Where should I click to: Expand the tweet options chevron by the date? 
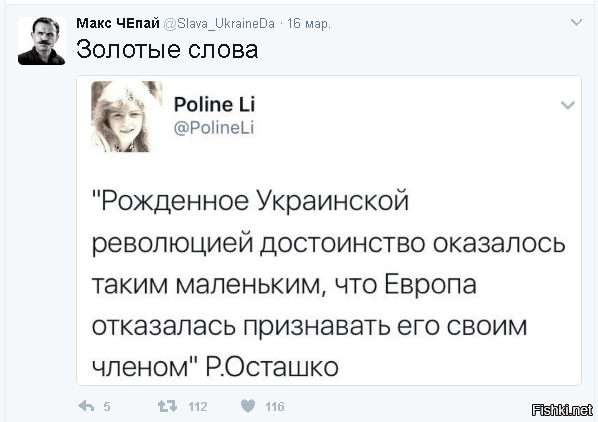point(576,22)
